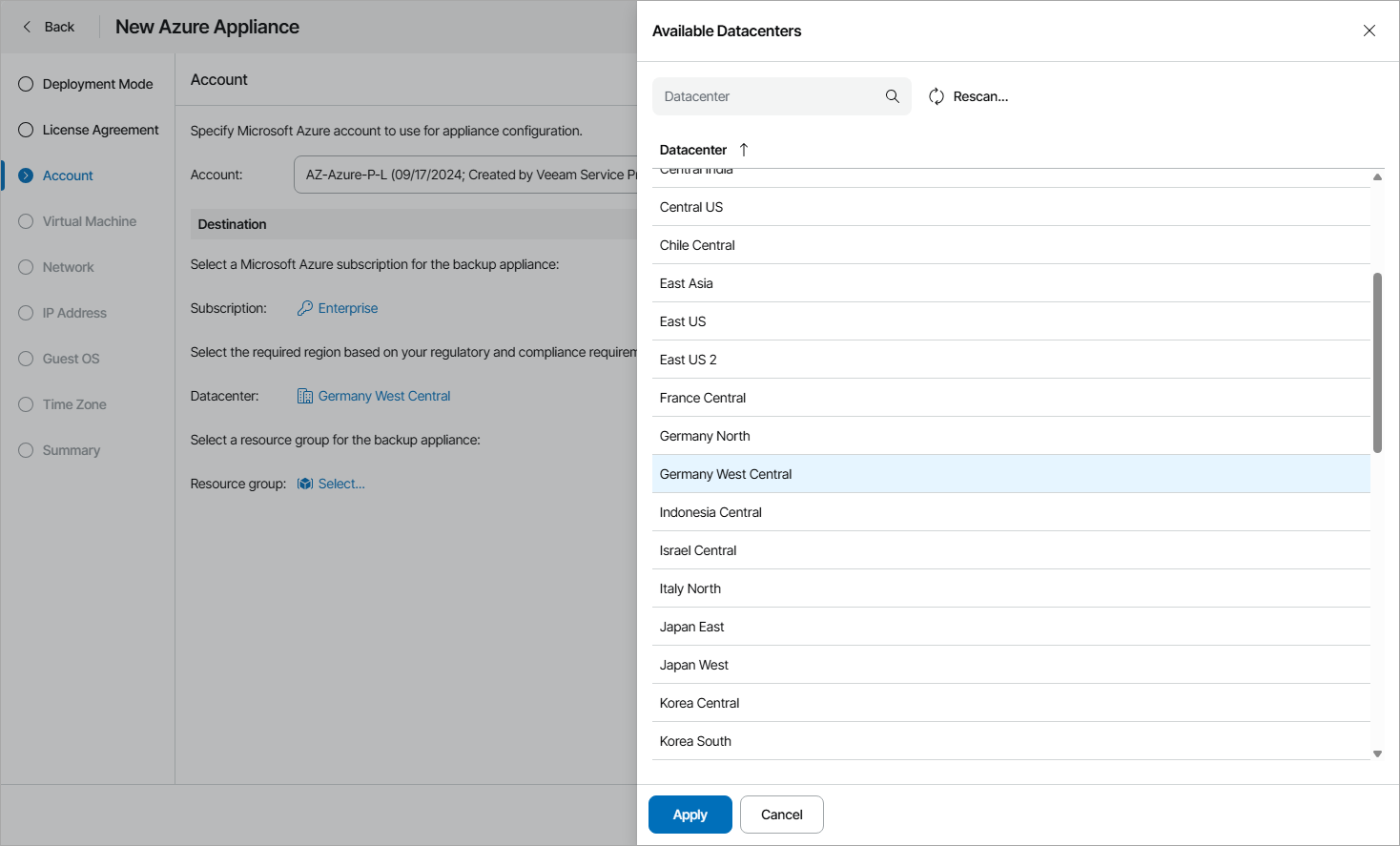Viewport: 1400px width, 846px height.
Task: Click the Cancel button
Action: pos(781,815)
